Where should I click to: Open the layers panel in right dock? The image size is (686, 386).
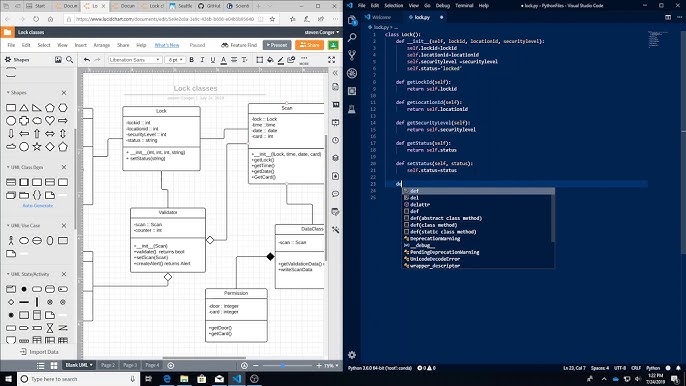coord(336,158)
